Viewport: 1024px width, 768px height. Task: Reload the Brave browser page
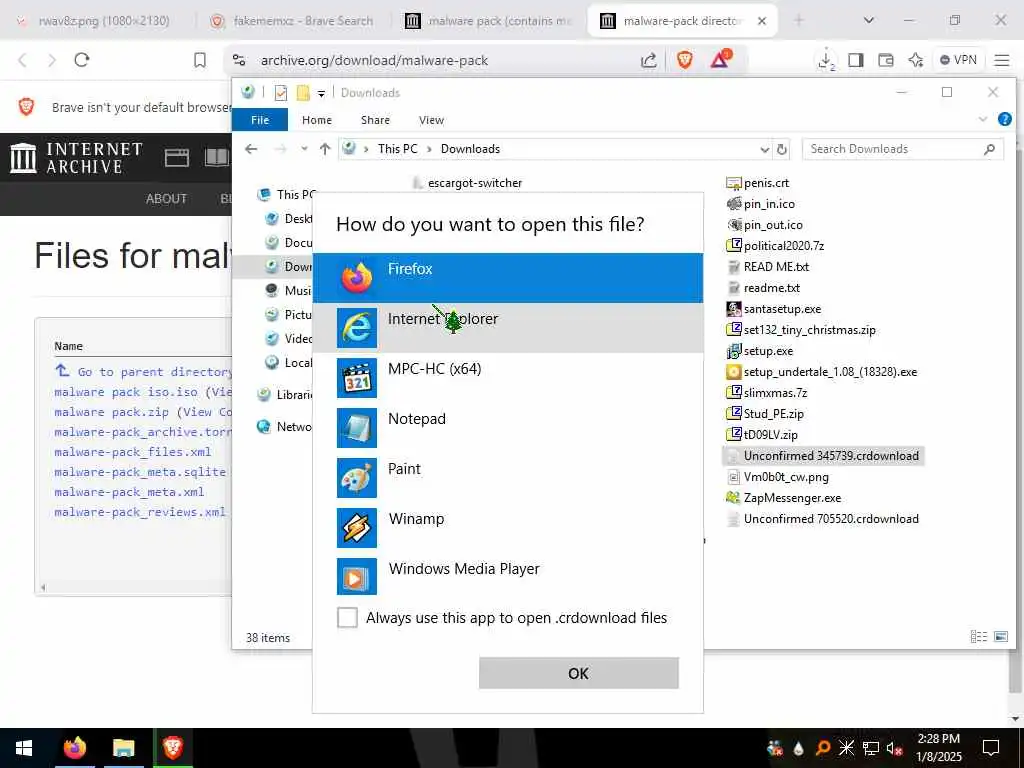(82, 60)
